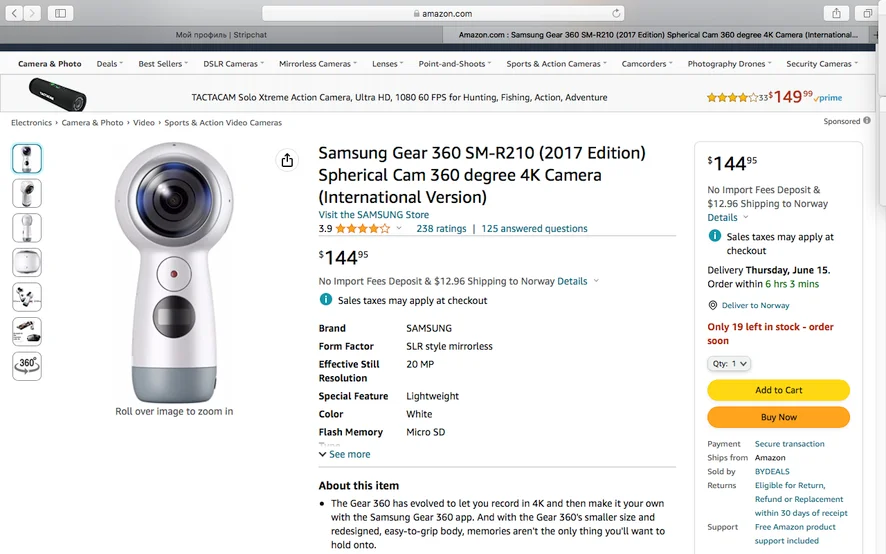Select the second product image thumbnail

click(27, 193)
